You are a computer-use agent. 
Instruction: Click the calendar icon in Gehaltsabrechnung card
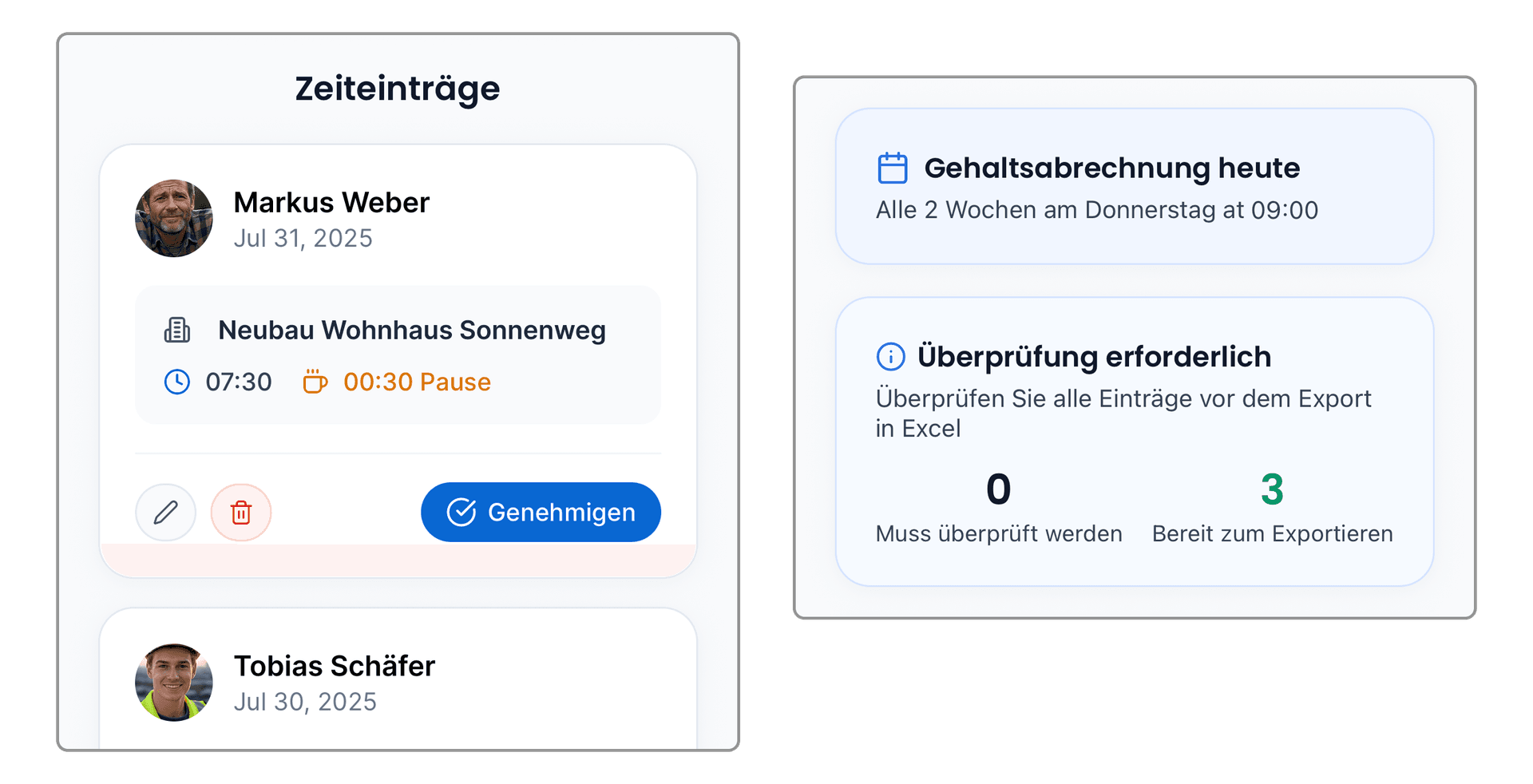click(x=892, y=167)
